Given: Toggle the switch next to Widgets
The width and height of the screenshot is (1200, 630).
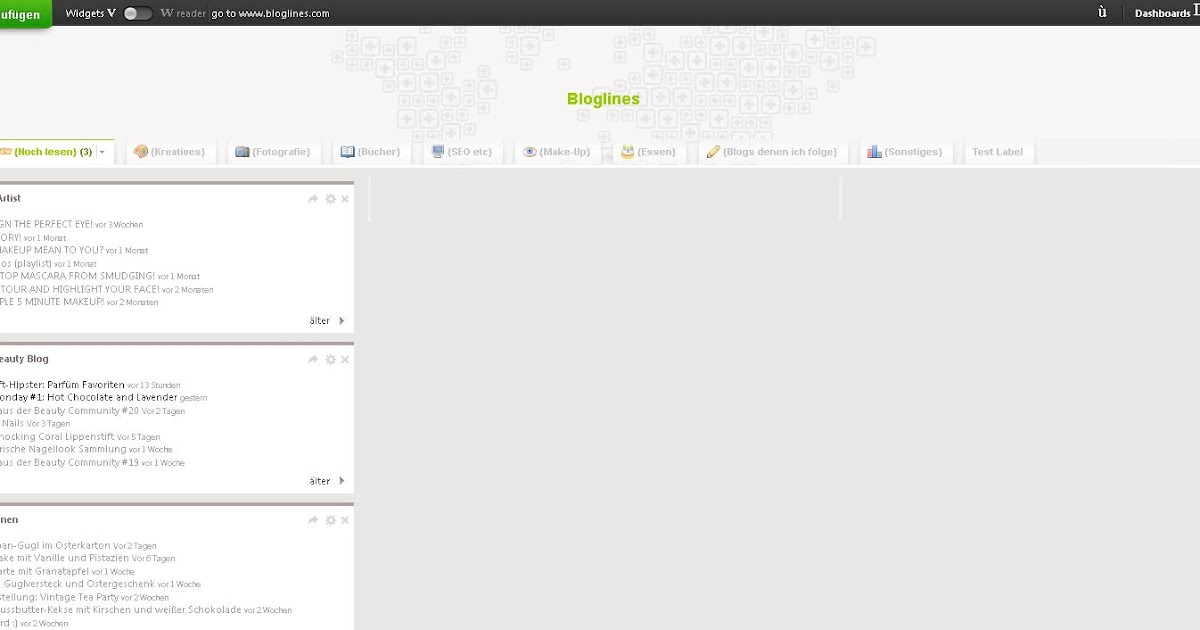Looking at the screenshot, I should 138,13.
